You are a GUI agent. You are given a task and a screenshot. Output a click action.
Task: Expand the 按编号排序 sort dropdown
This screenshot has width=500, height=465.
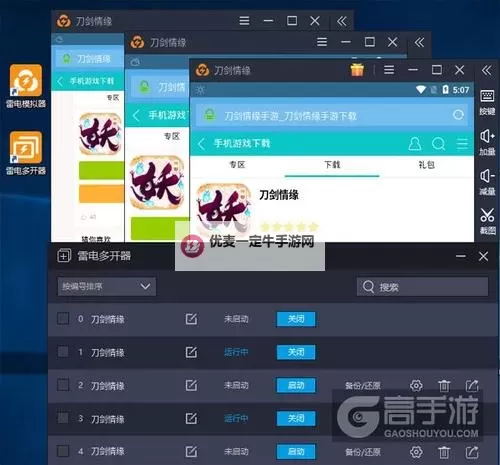pos(106,286)
